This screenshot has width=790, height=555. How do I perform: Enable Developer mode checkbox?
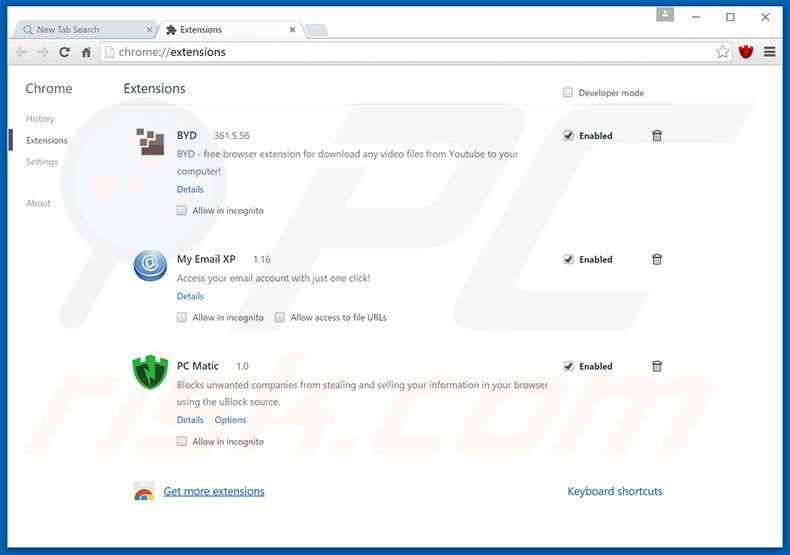coord(568,93)
